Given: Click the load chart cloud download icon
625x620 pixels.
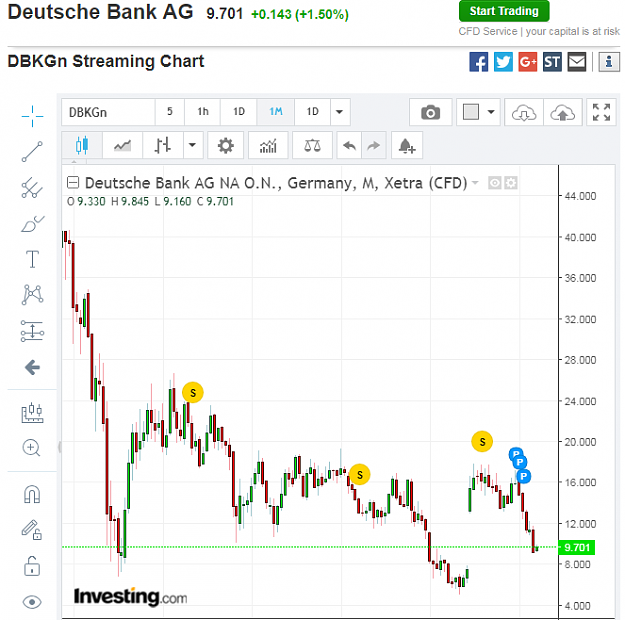Looking at the screenshot, I should point(524,112).
